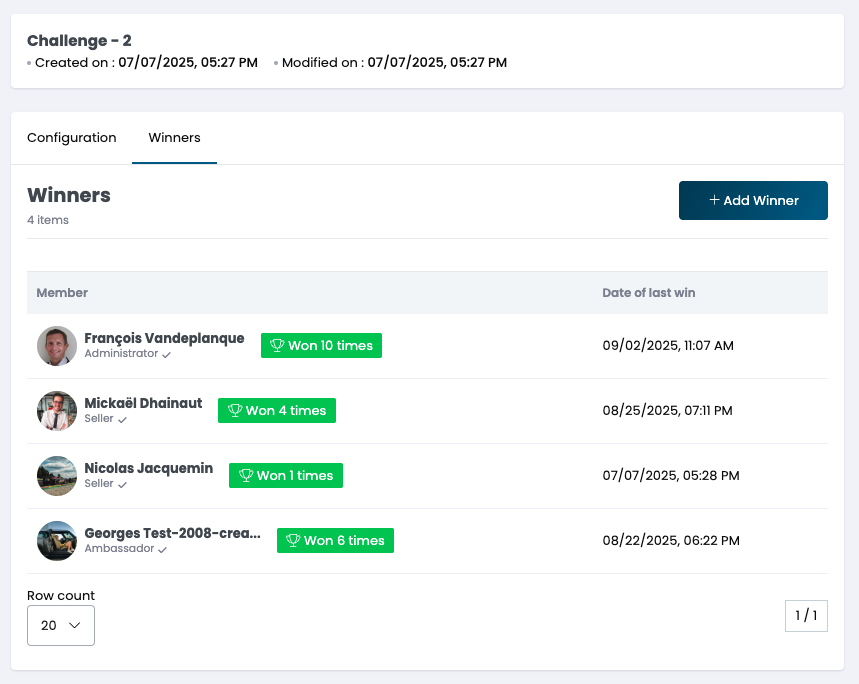
Task: Click Georges Test avatar thumbnail
Action: (57, 541)
